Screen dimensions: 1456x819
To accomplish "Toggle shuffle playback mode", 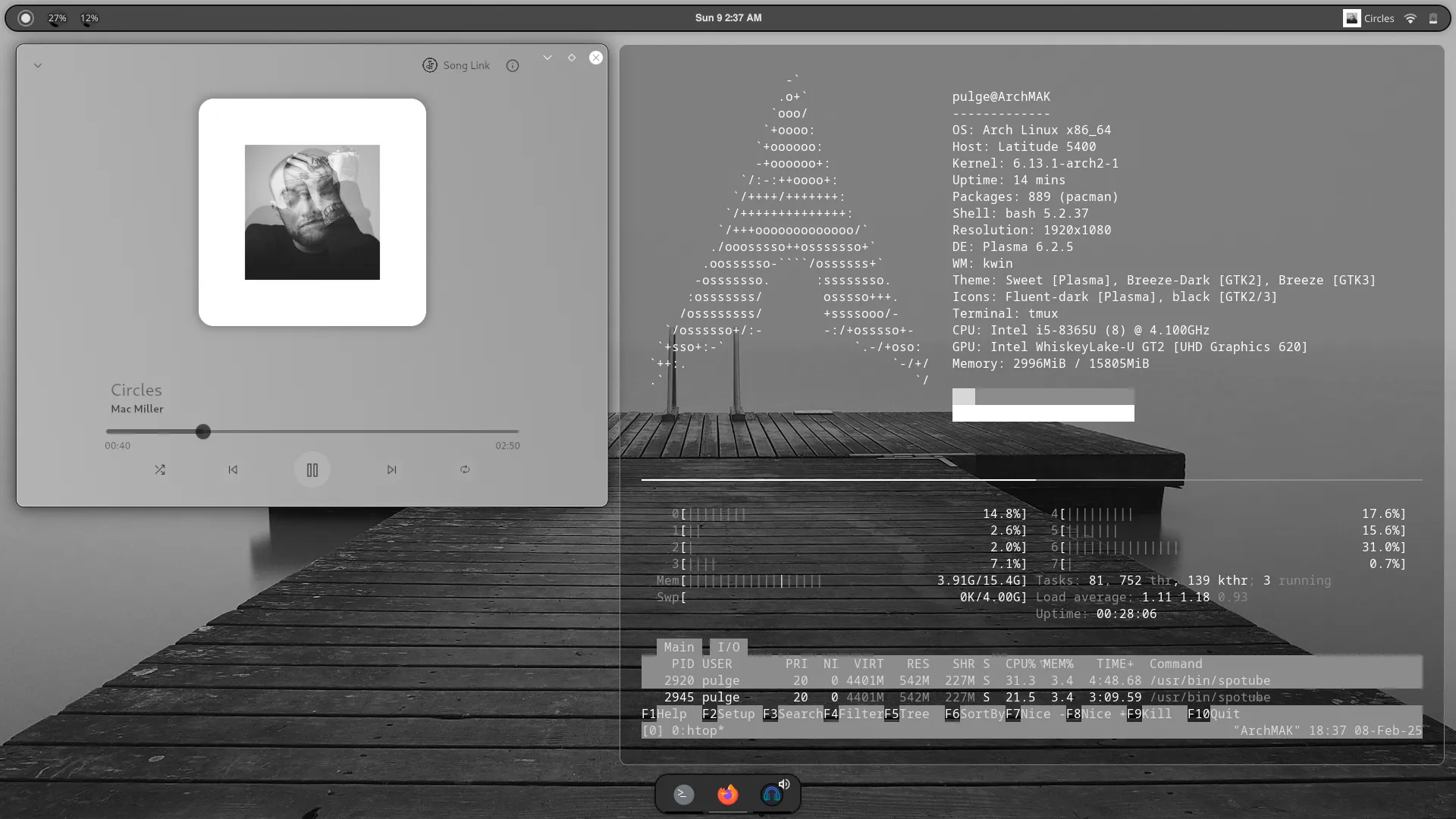I will 160,469.
